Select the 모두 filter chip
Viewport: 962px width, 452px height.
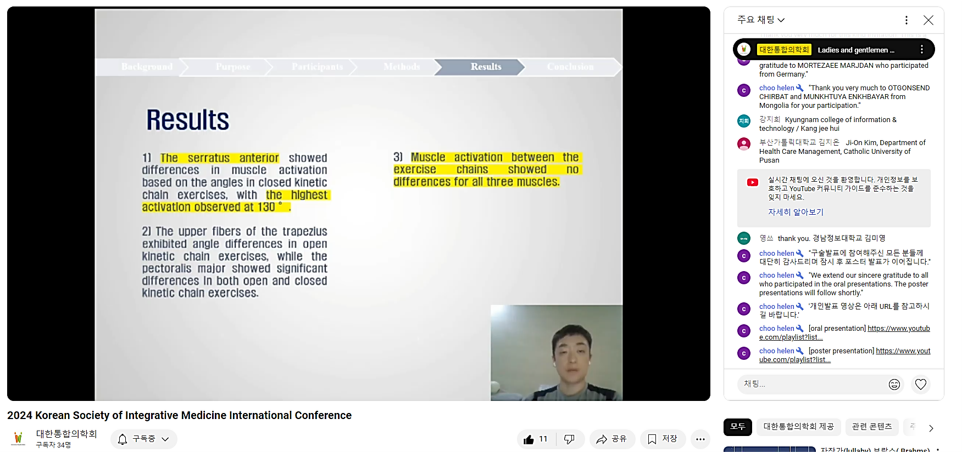point(737,427)
